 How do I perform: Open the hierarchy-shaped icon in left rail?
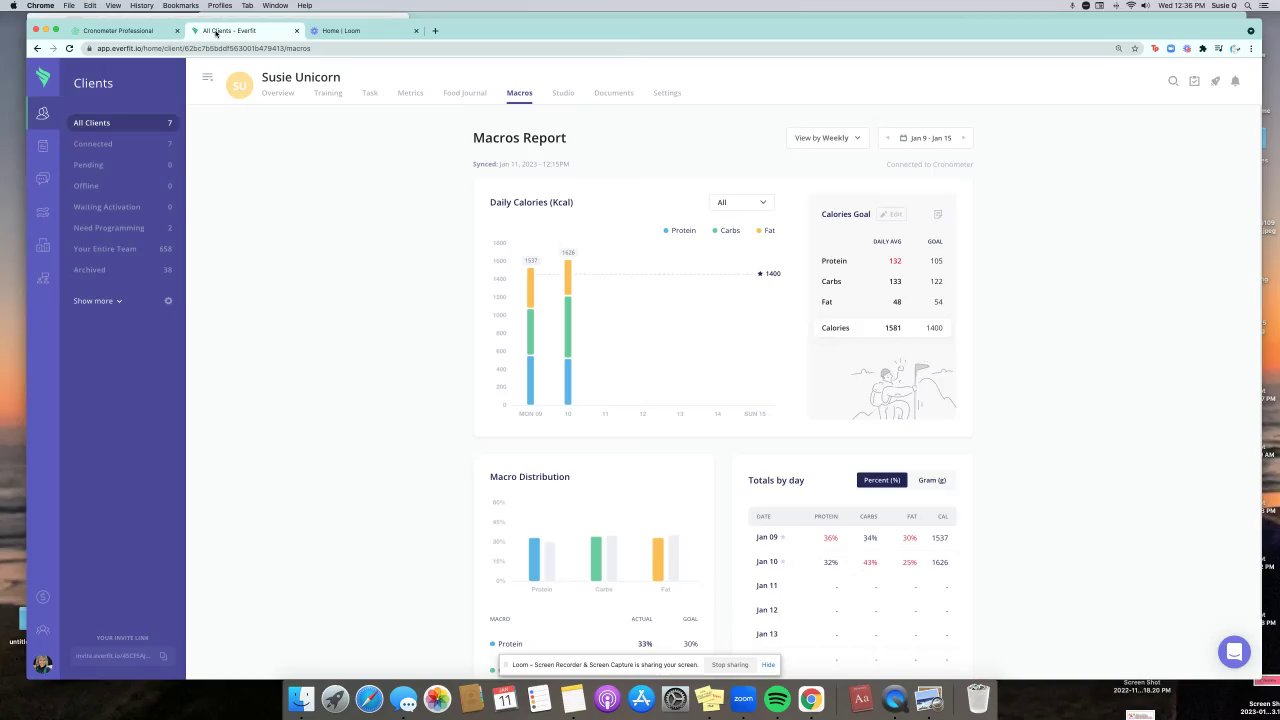tap(42, 278)
